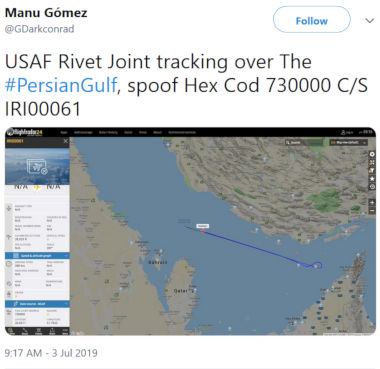Open the #PersianGulf hashtag link

[61, 85]
